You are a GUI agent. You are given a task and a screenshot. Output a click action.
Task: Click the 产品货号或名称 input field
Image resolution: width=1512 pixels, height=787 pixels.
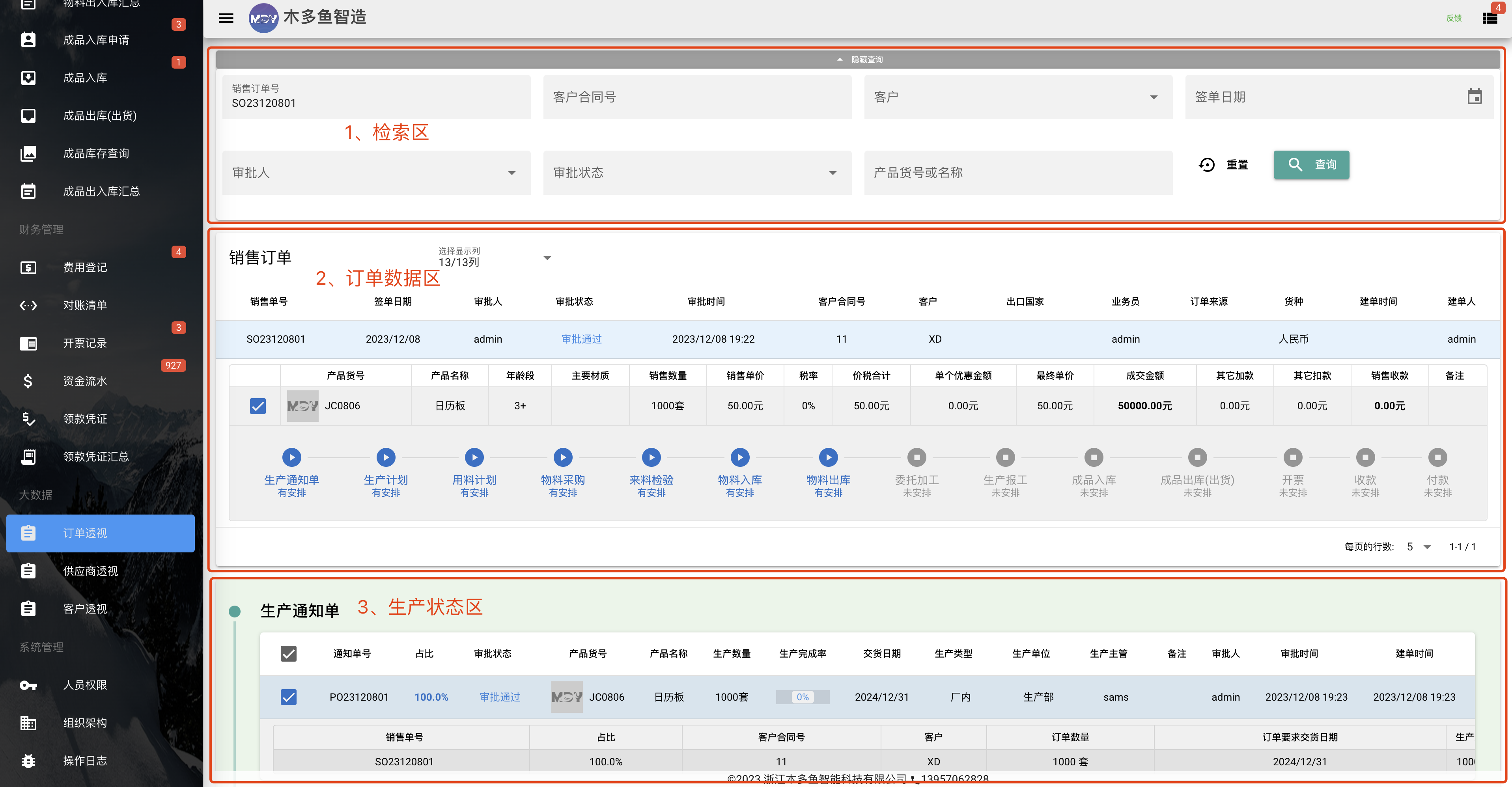coord(1018,173)
